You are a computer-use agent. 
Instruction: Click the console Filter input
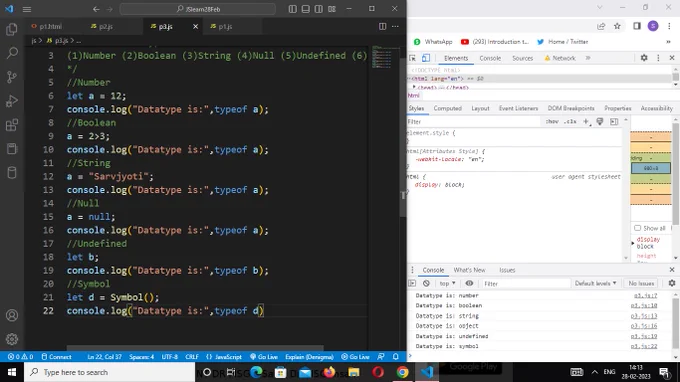[x=525, y=284]
